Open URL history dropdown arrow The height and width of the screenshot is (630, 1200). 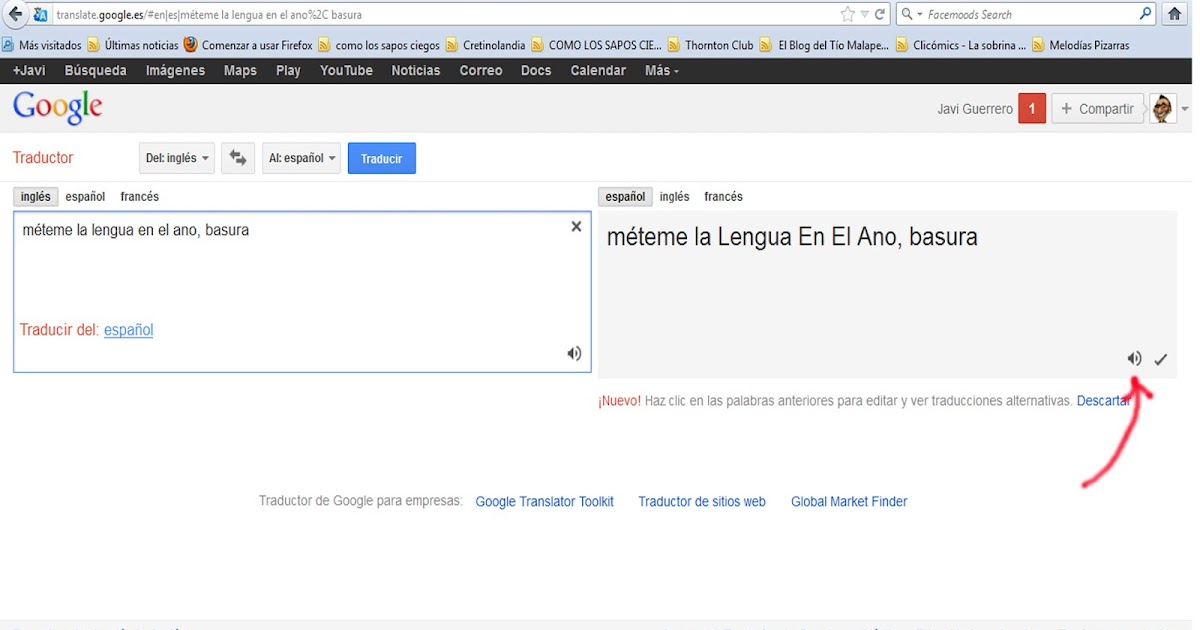click(x=864, y=14)
